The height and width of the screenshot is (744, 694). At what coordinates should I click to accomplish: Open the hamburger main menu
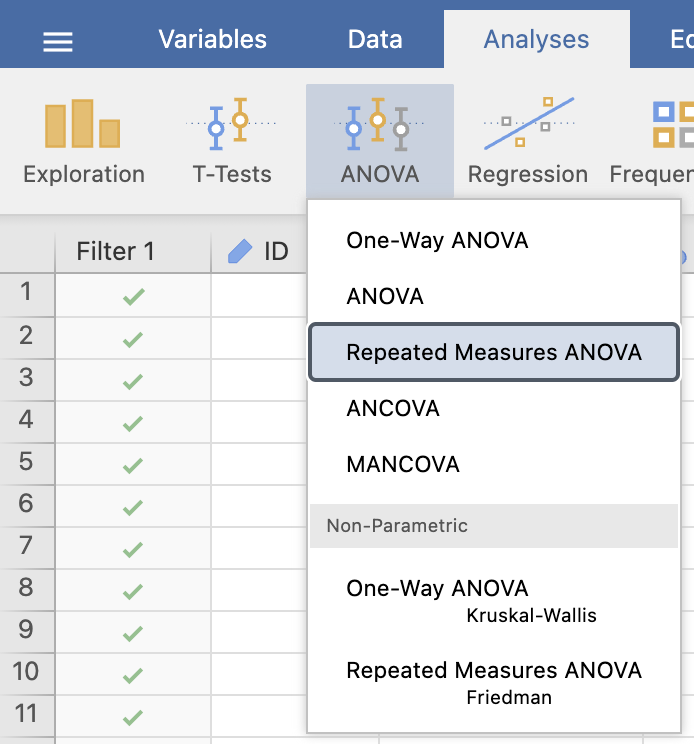pyautogui.click(x=58, y=41)
